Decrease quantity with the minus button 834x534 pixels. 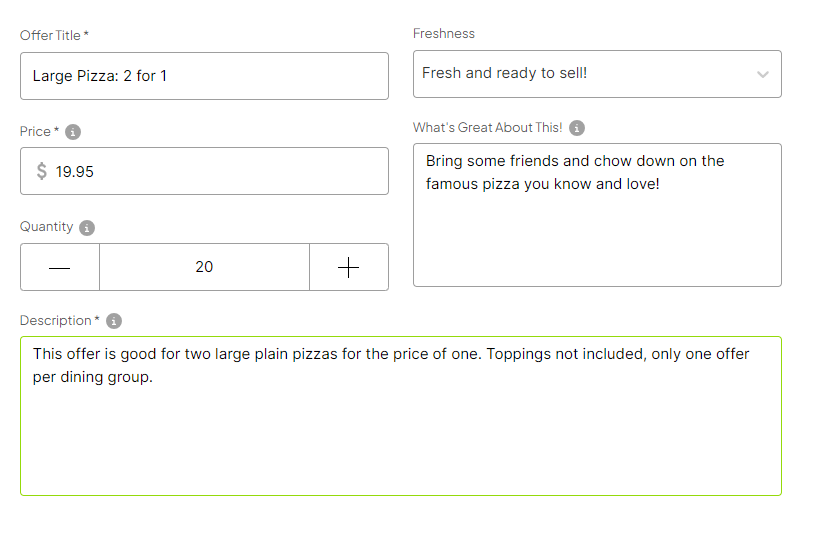[x=60, y=267]
